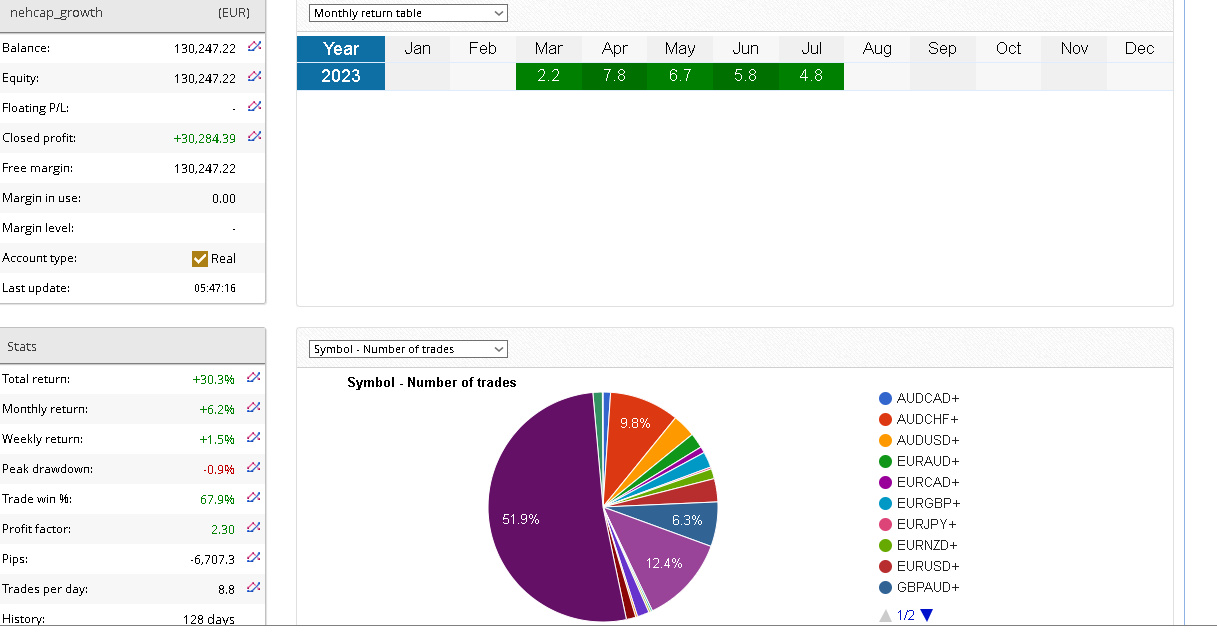This screenshot has height=635, width=1217.
Task: Click the July 4.8 return cell
Action: coord(811,76)
